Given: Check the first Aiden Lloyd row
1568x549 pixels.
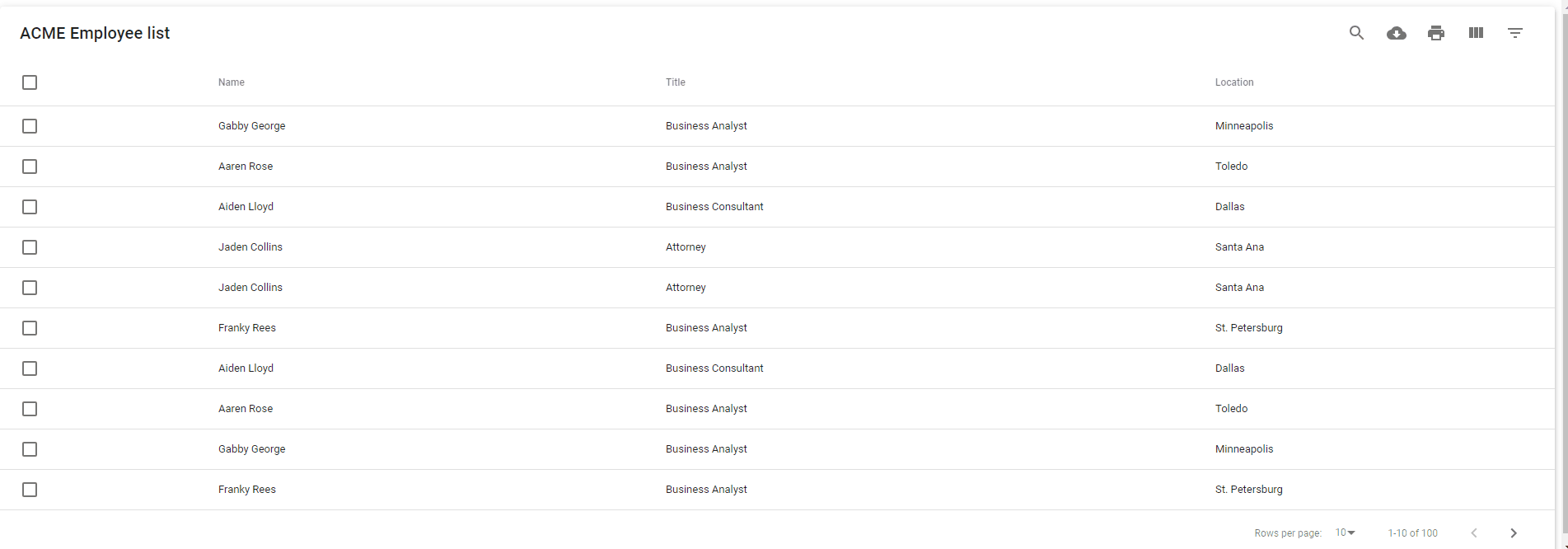Looking at the screenshot, I should click(x=30, y=207).
